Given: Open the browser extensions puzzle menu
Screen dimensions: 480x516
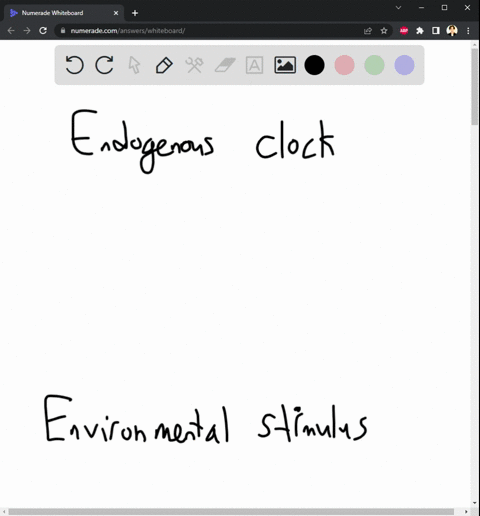Looking at the screenshot, I should coord(420,31).
